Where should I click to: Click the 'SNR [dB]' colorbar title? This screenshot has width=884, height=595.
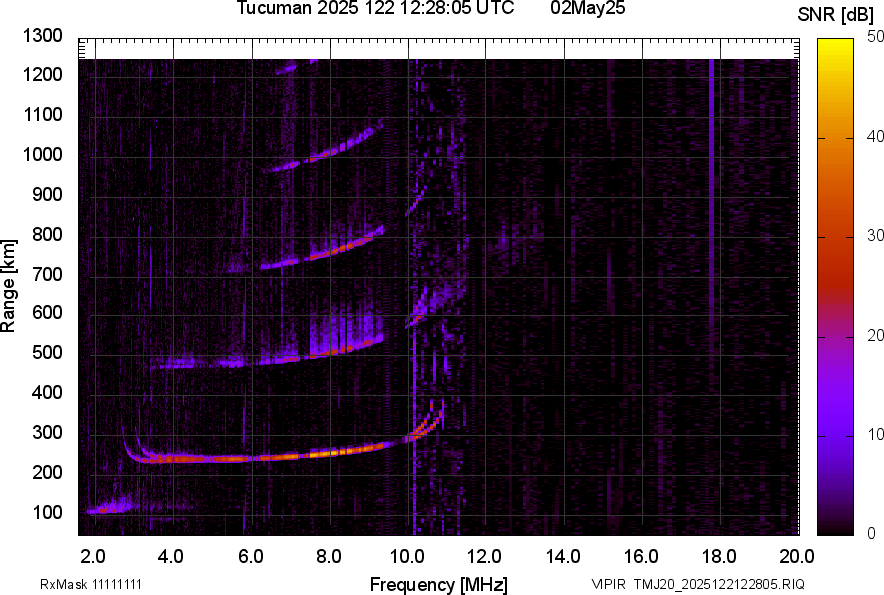pos(835,15)
